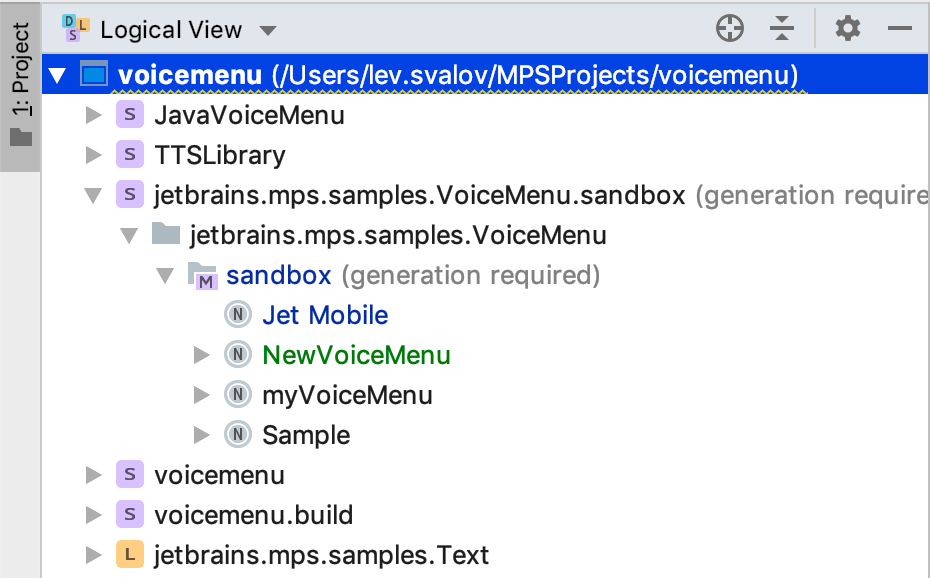Open the Logical View dropdown arrow

point(267,29)
